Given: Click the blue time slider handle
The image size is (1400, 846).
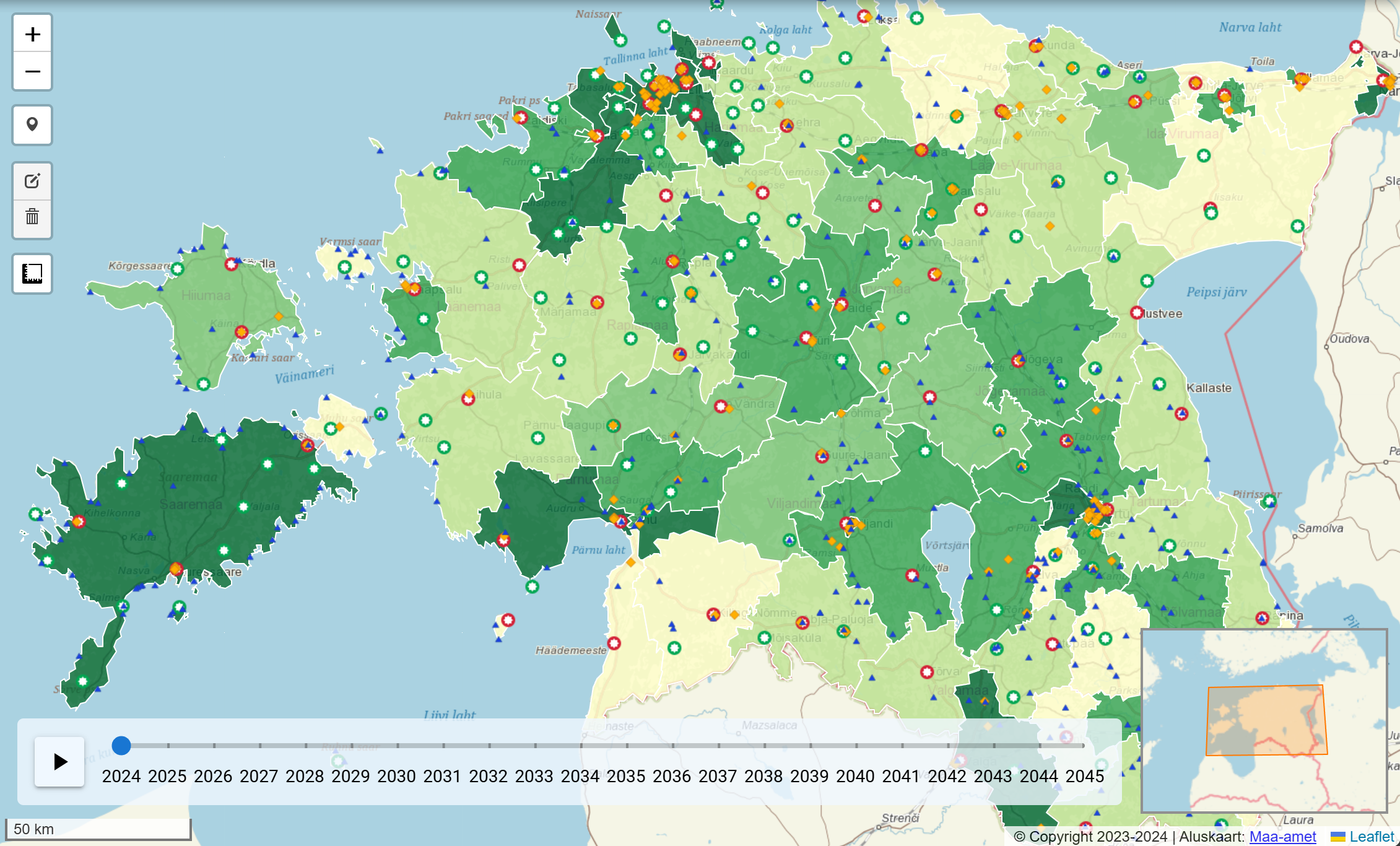Looking at the screenshot, I should click(x=121, y=745).
